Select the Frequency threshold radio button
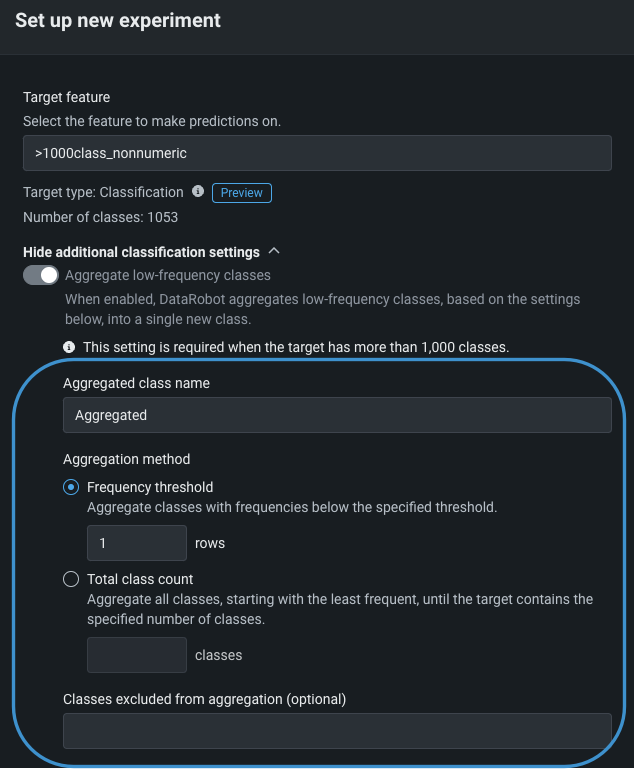This screenshot has height=769, width=634. [71, 487]
